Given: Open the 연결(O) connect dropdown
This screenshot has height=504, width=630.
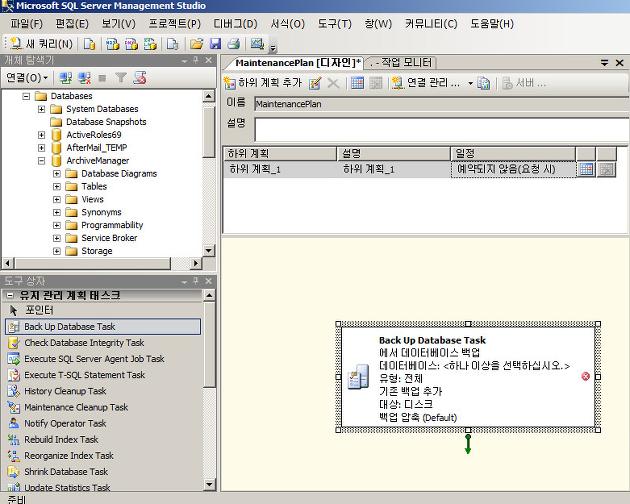Looking at the screenshot, I should (27, 77).
